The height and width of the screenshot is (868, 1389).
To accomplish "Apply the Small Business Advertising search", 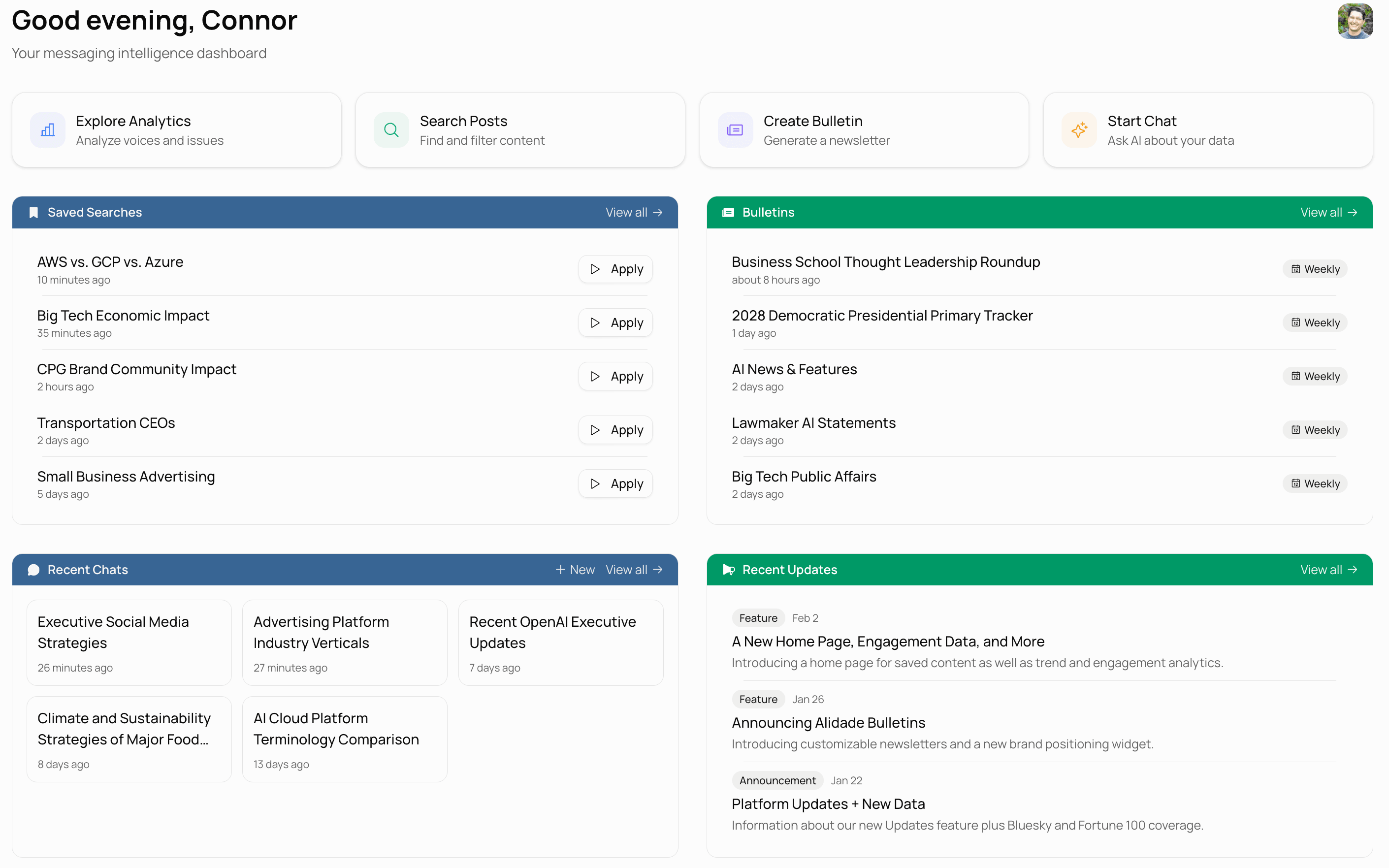I will pyautogui.click(x=614, y=483).
